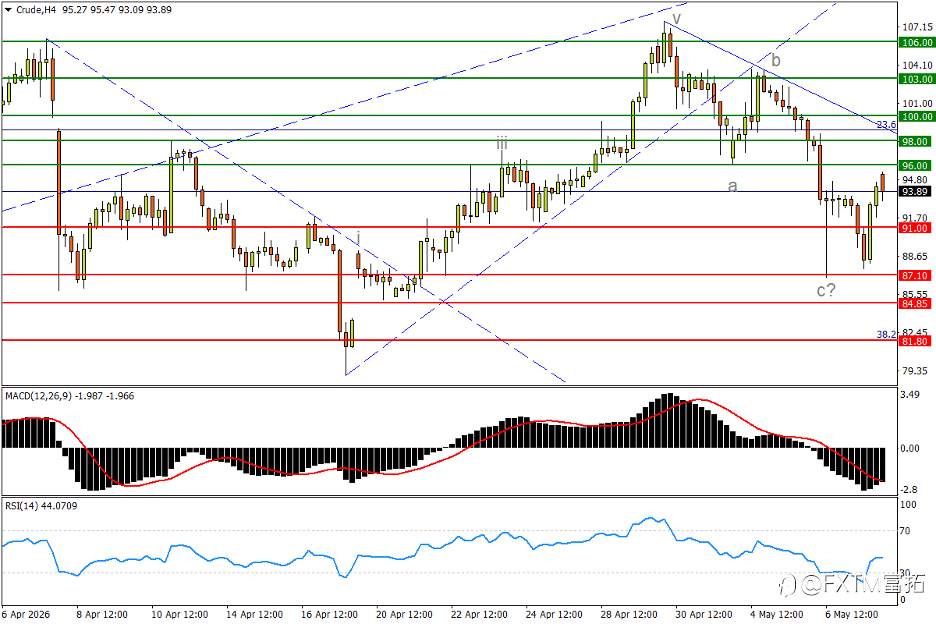
Task: Select the 6 May 12:00 time axis label
Action: [x=851, y=614]
